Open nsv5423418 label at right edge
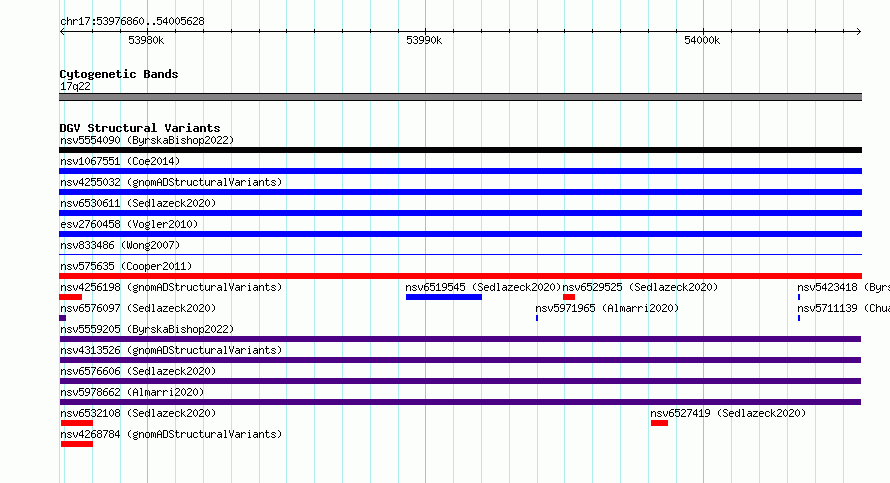The image size is (890, 483). [843, 287]
